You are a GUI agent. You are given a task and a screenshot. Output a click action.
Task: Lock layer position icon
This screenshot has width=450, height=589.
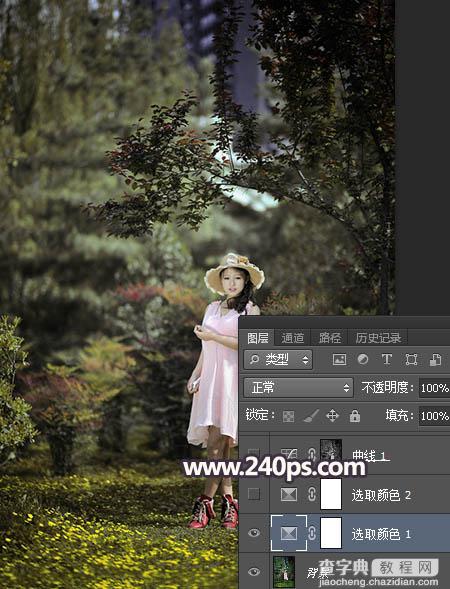(x=332, y=416)
